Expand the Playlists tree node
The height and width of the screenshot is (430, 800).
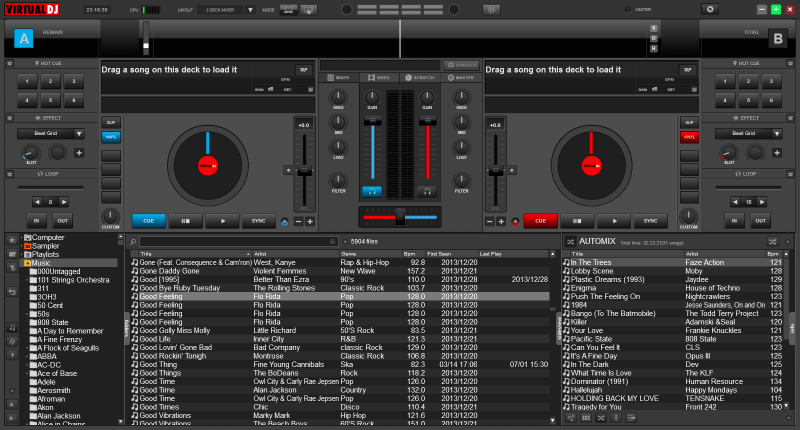coord(22,255)
